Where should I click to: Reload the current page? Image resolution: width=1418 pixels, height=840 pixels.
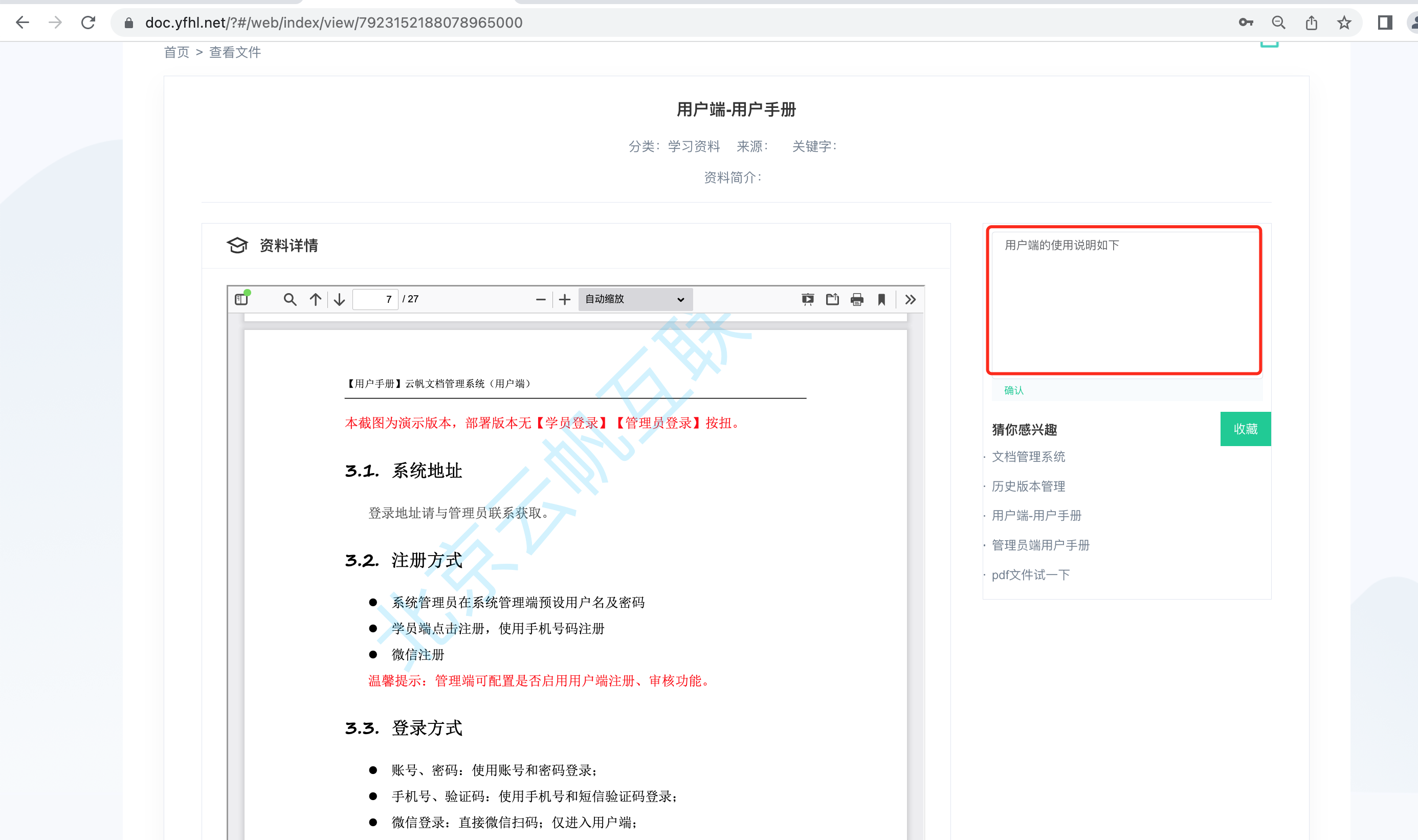88,23
